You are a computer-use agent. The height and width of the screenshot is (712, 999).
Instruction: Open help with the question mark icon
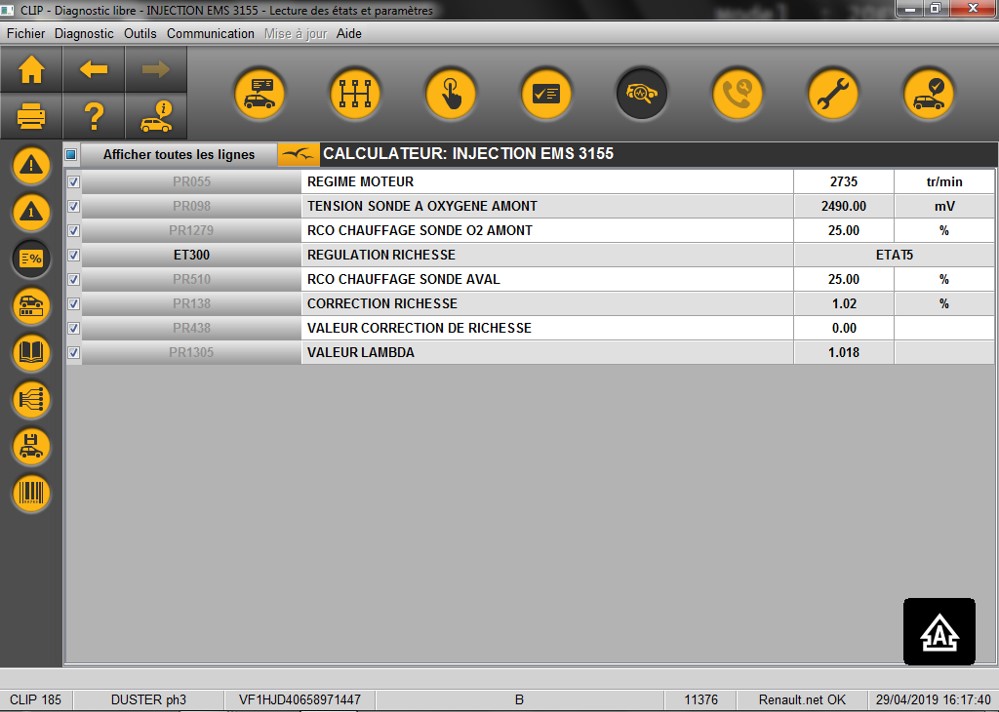(93, 117)
